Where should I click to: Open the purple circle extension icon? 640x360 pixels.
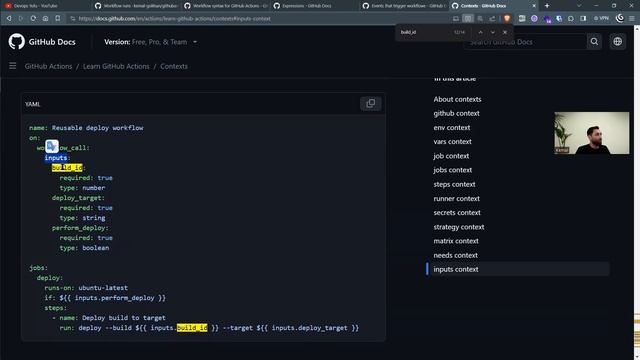534,18
